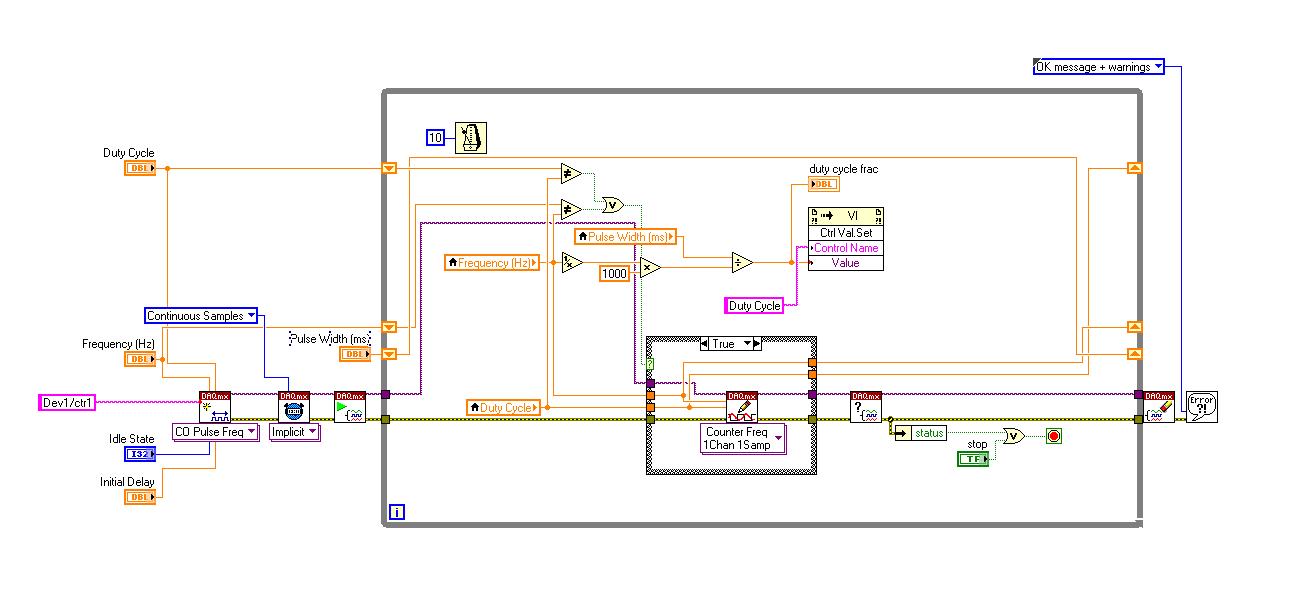Image resolution: width=1307 pixels, height=600 pixels.
Task: Click the DAQmx Write node in case structure
Action: click(x=742, y=406)
